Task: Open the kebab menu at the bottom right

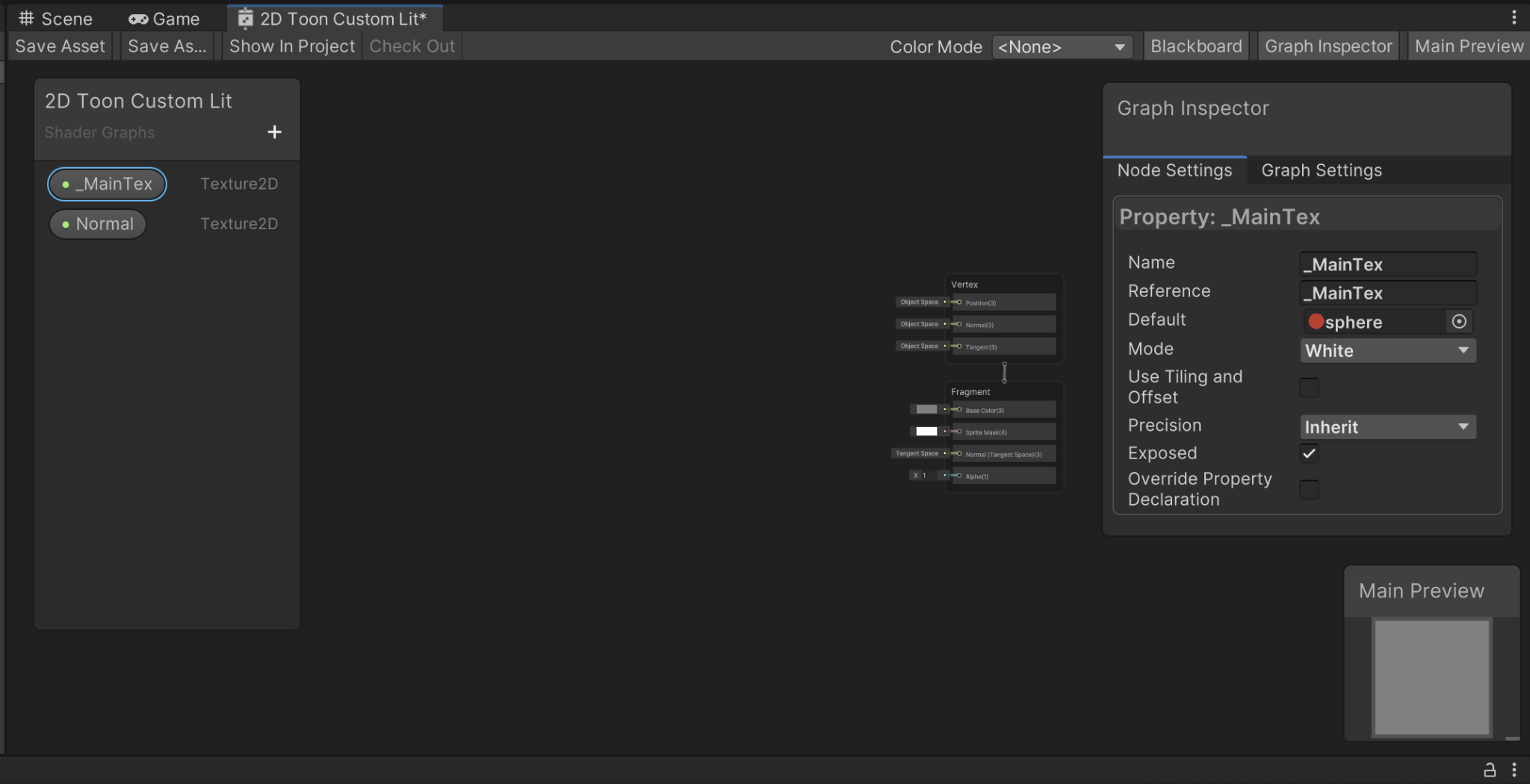Action: pos(1514,770)
